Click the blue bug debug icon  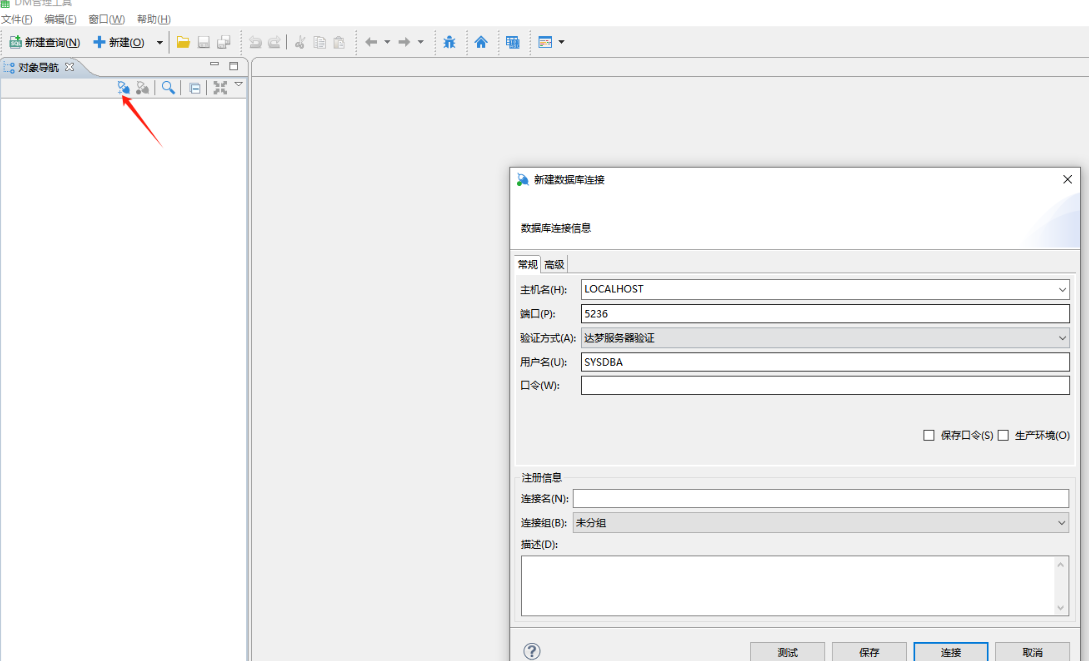(x=449, y=42)
